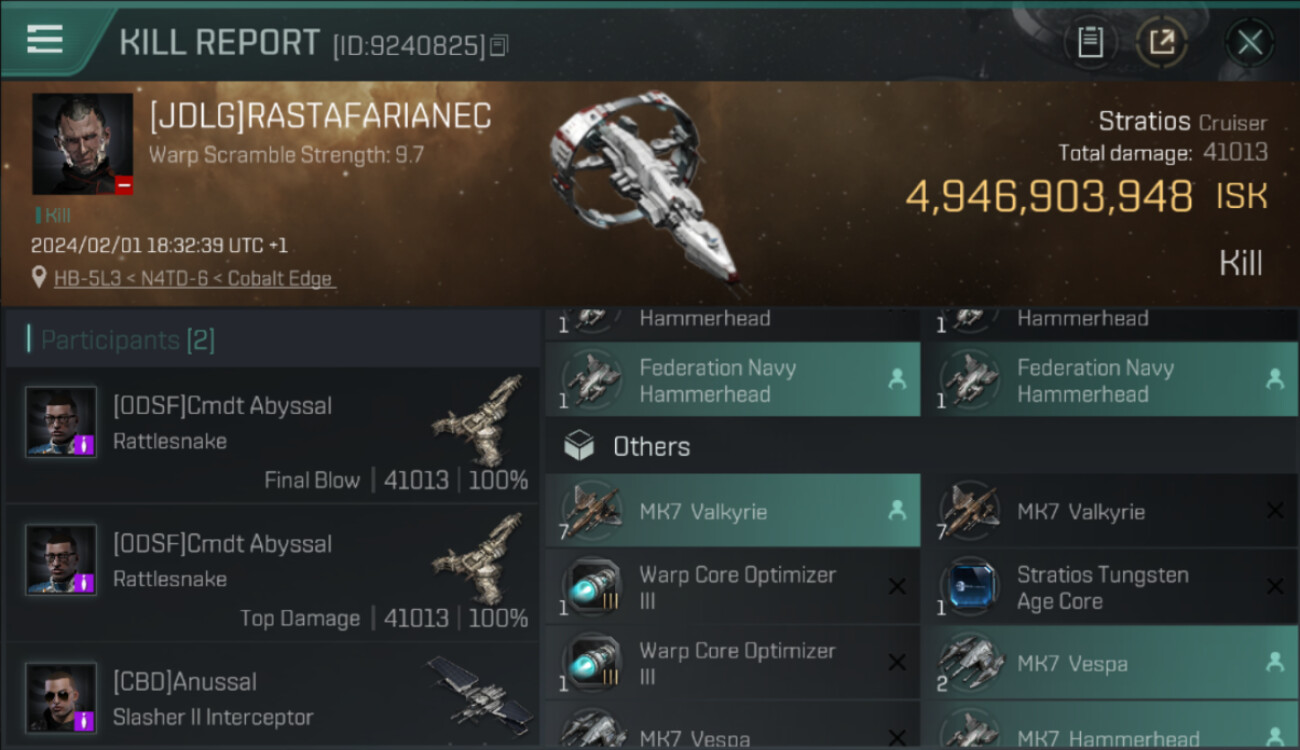The height and width of the screenshot is (750, 1300).
Task: Close the kill report window
Action: 1249,42
